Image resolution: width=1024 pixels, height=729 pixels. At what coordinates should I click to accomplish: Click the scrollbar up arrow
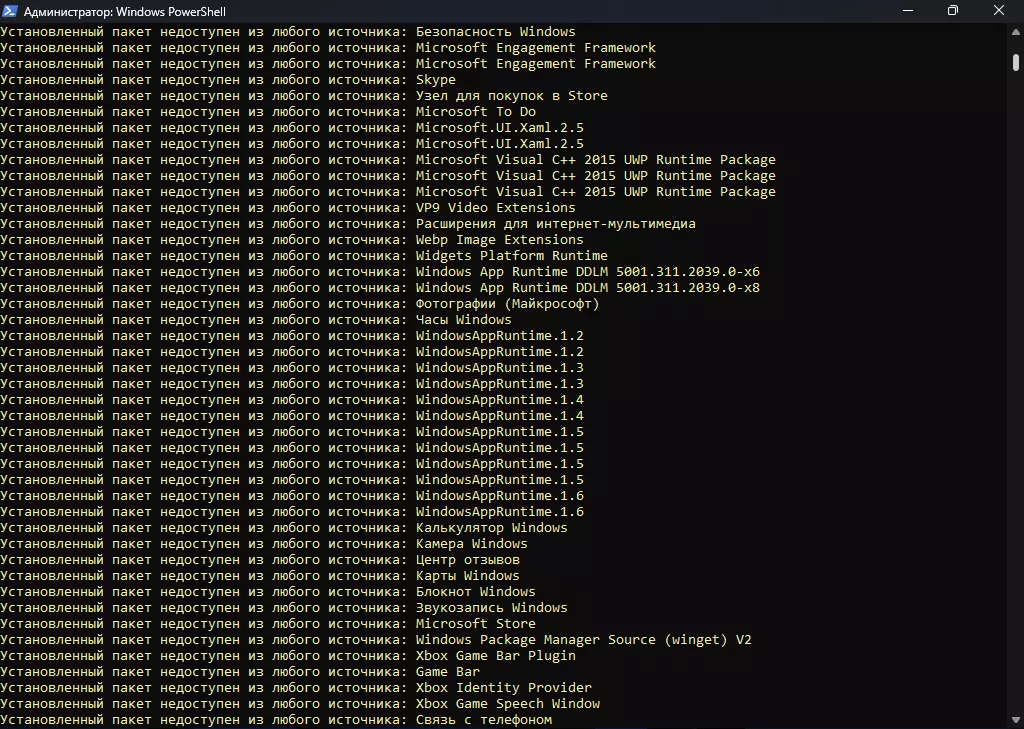(x=1016, y=31)
